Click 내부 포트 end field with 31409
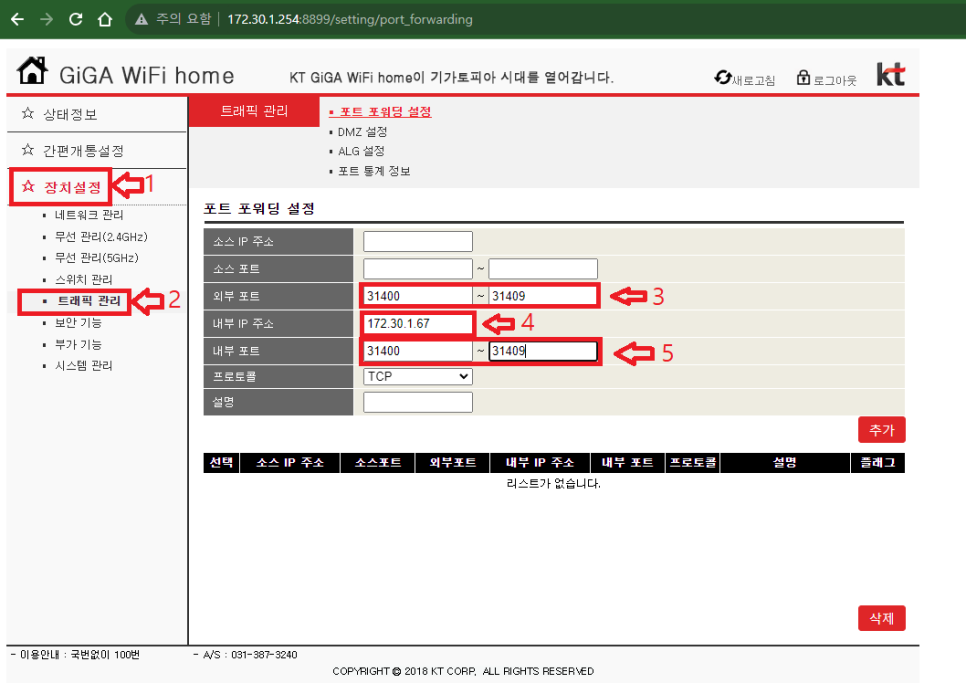 [x=543, y=351]
